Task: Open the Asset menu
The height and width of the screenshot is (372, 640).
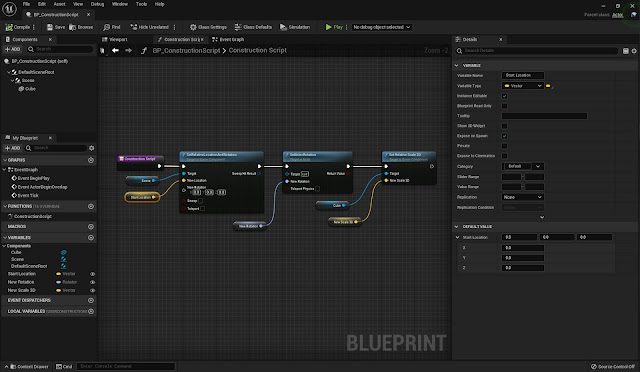Action: click(x=60, y=4)
